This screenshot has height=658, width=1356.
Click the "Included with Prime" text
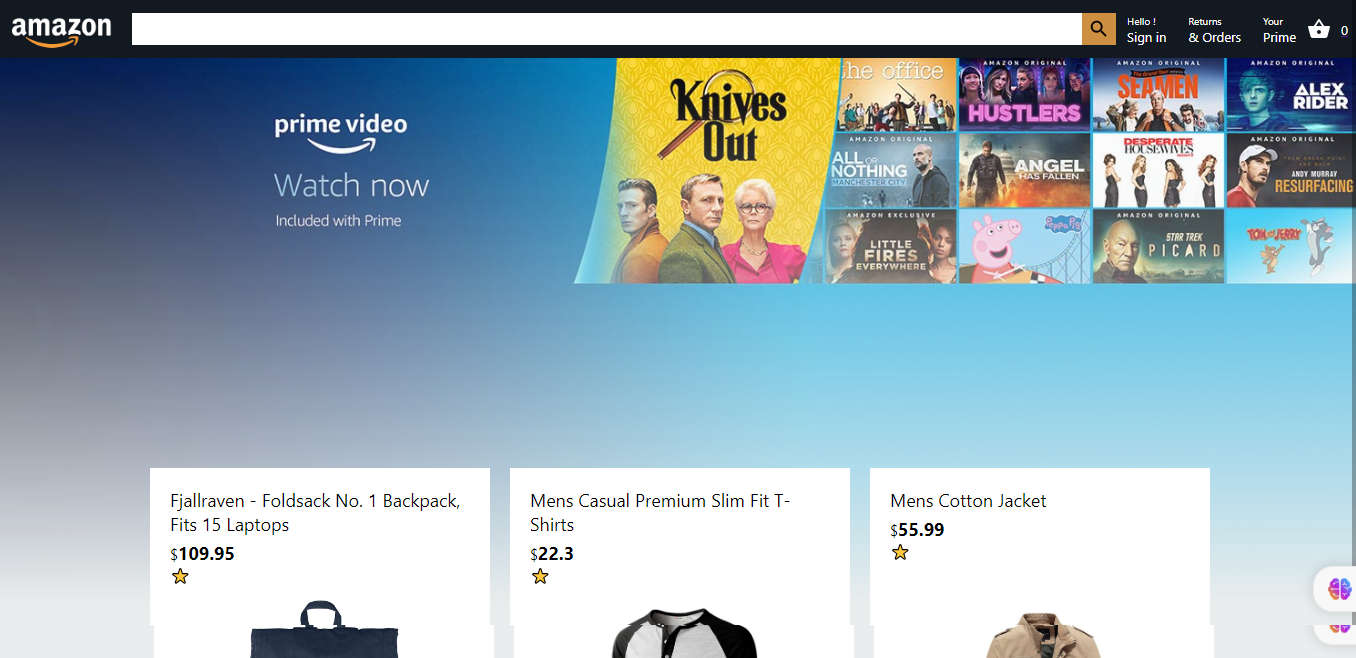pyautogui.click(x=338, y=220)
